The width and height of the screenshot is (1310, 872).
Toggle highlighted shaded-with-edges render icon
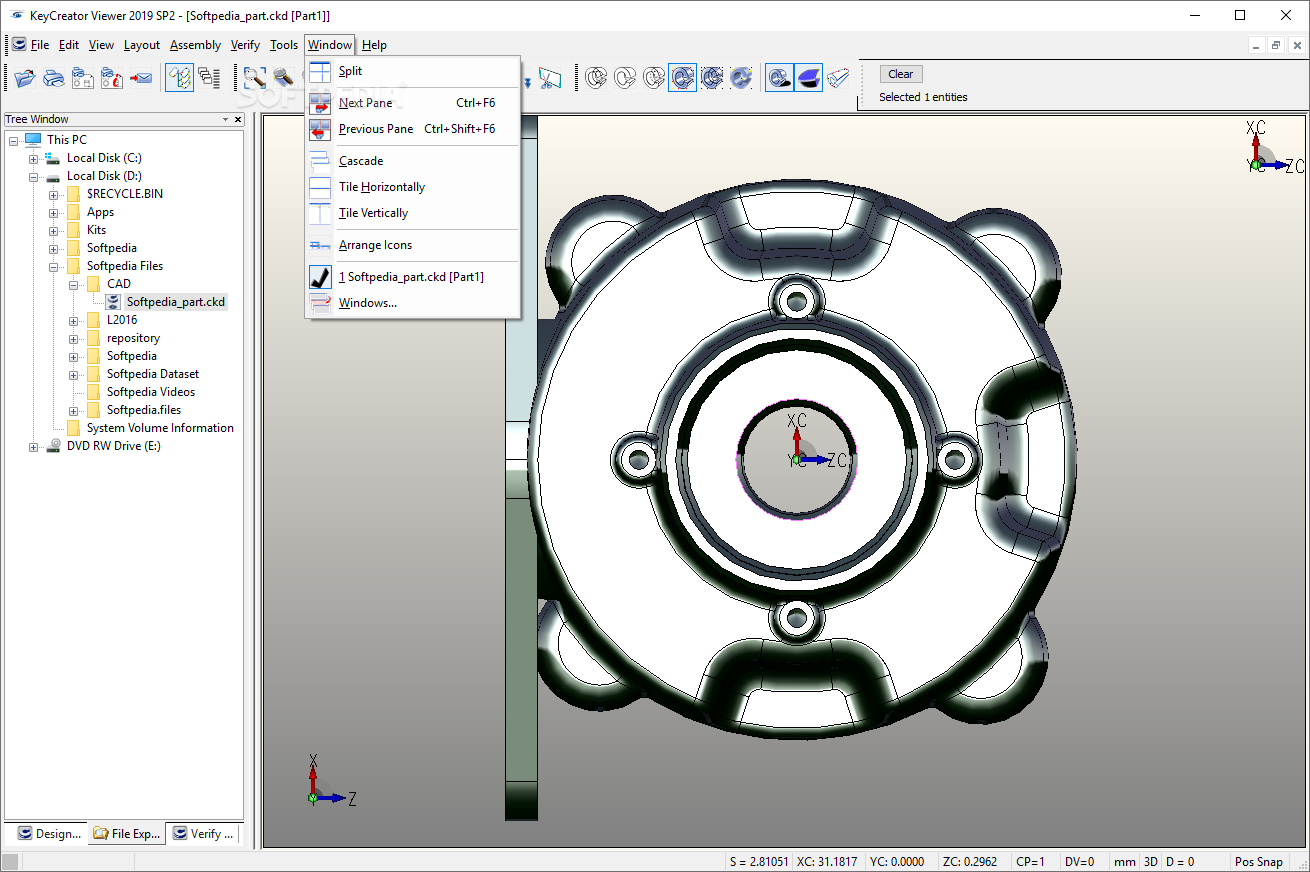[683, 77]
